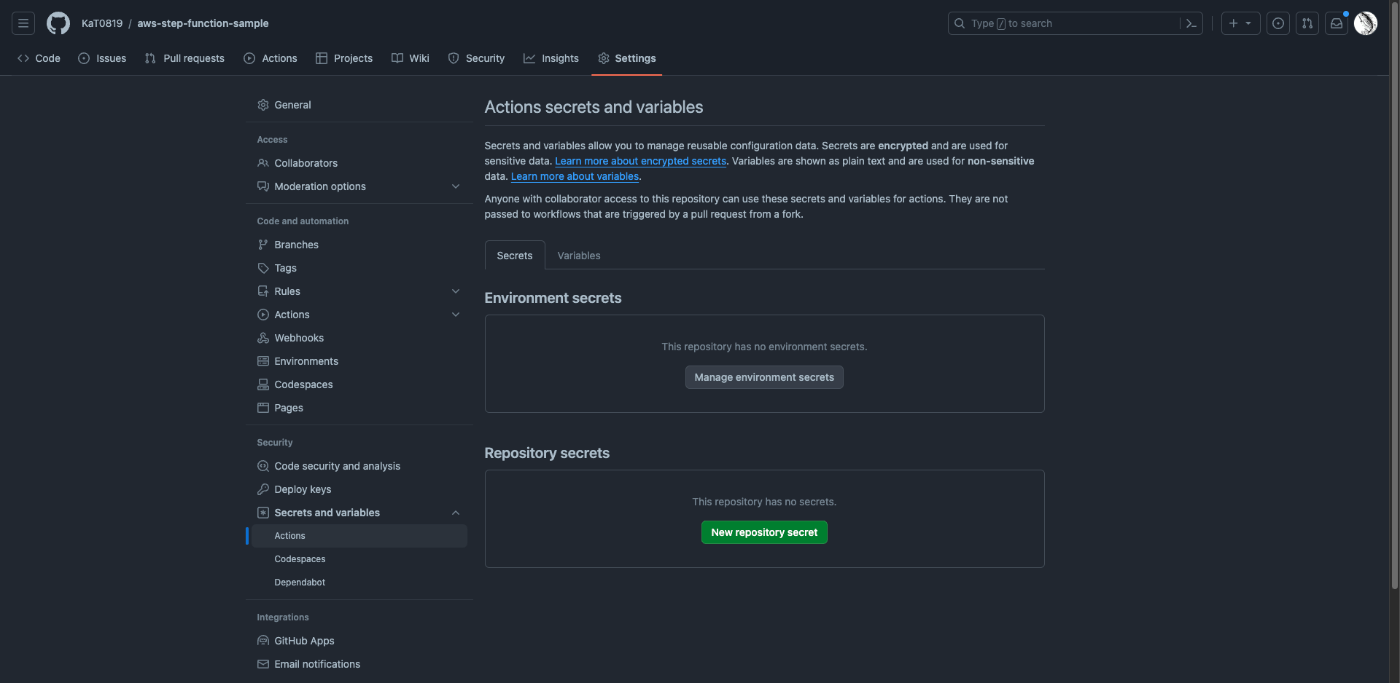
Task: Click the Code security shield-search icon
Action: (263, 466)
